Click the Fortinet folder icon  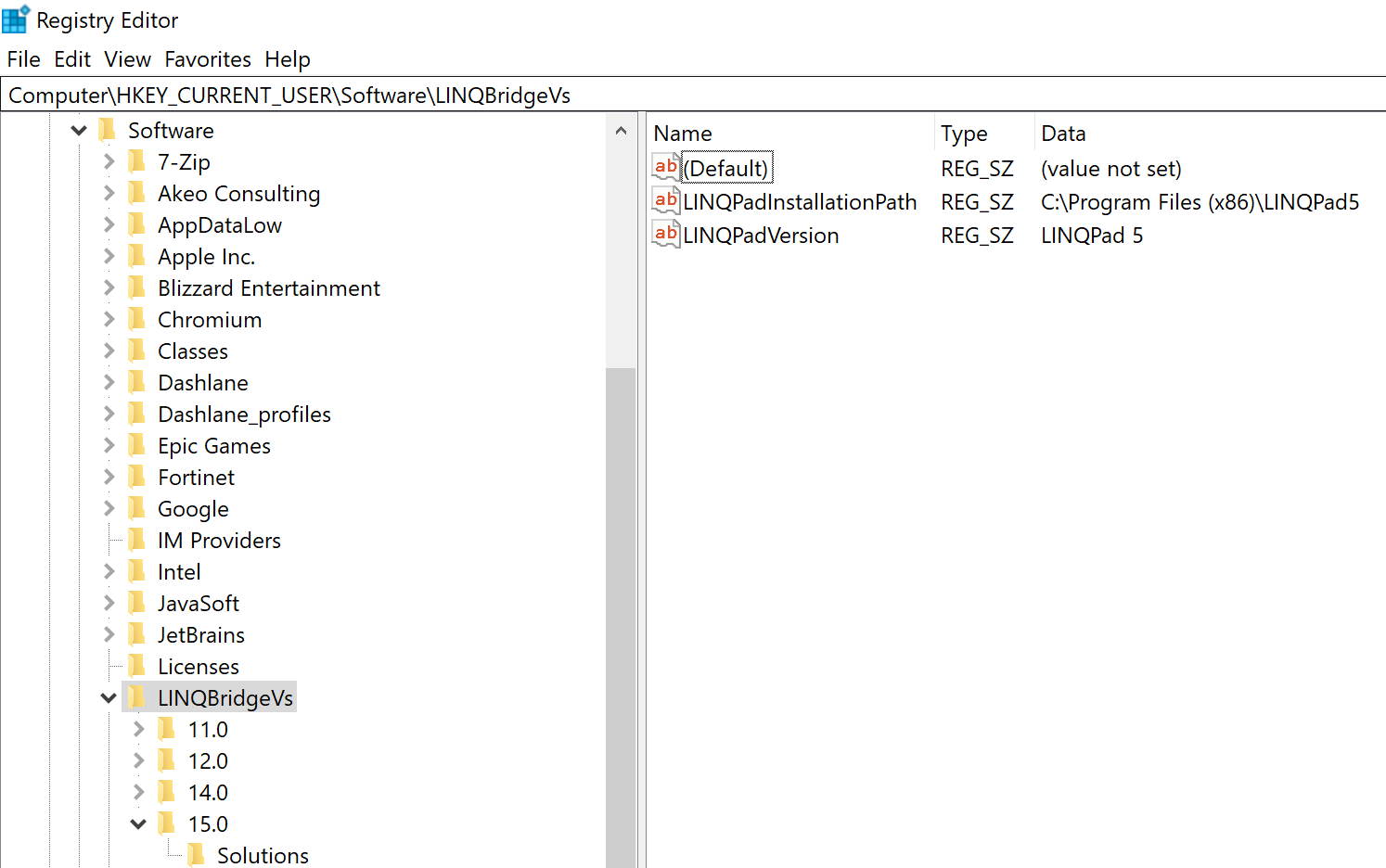[x=136, y=477]
